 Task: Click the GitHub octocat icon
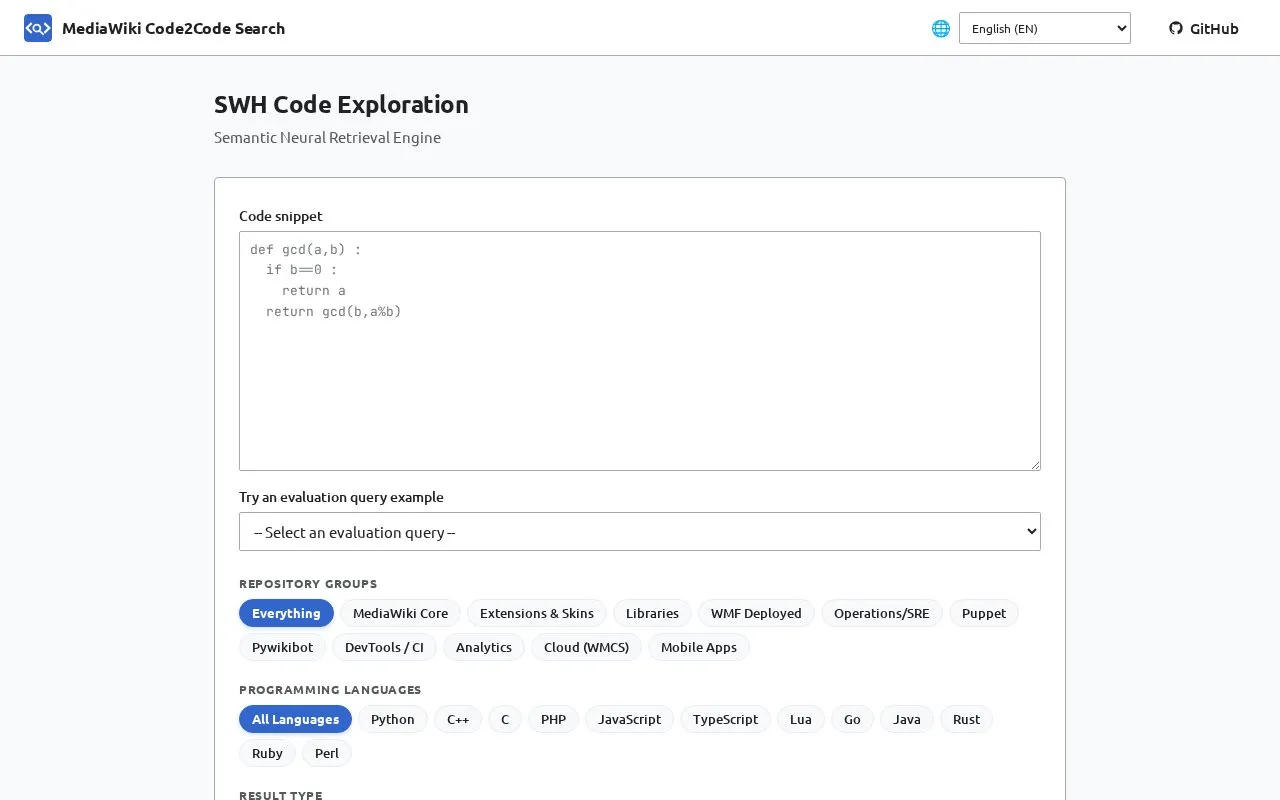pyautogui.click(x=1176, y=28)
